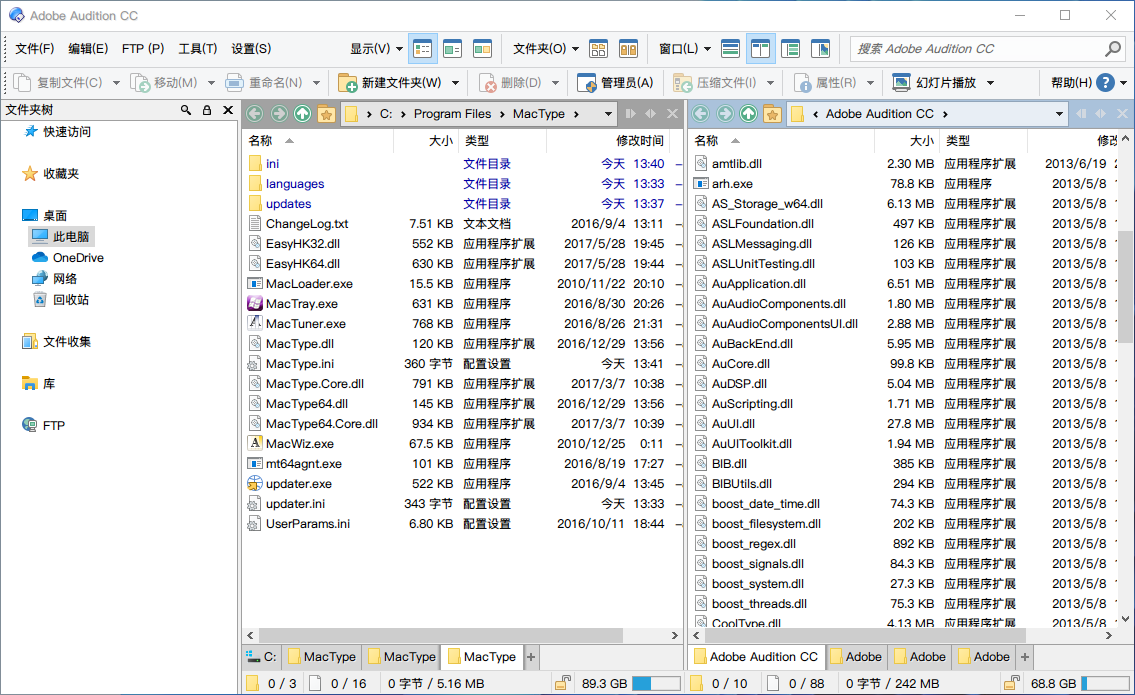Click the blue help question mark icon
1135x695 pixels.
1105,83
